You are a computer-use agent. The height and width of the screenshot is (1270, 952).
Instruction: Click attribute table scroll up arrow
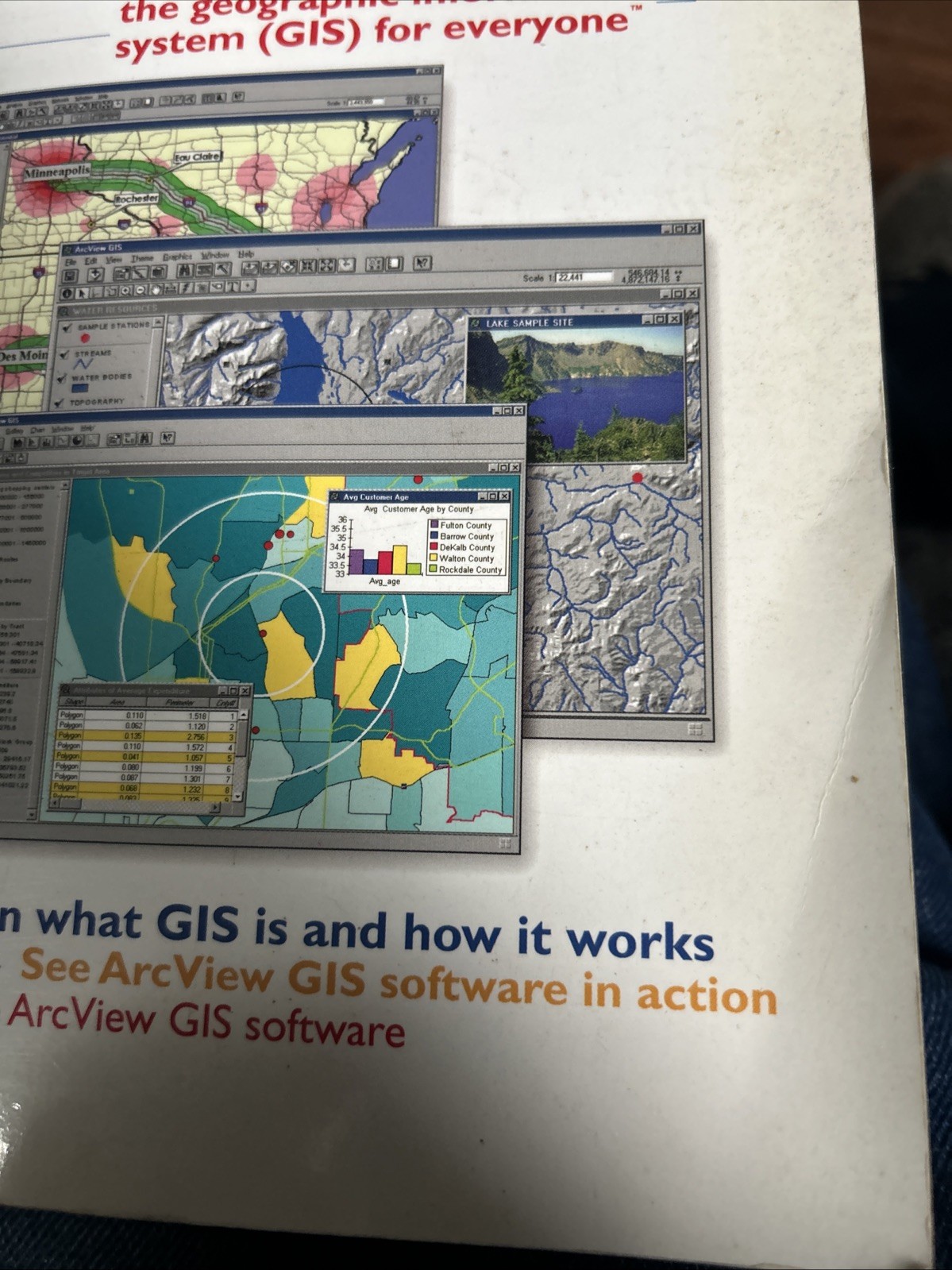(x=243, y=715)
